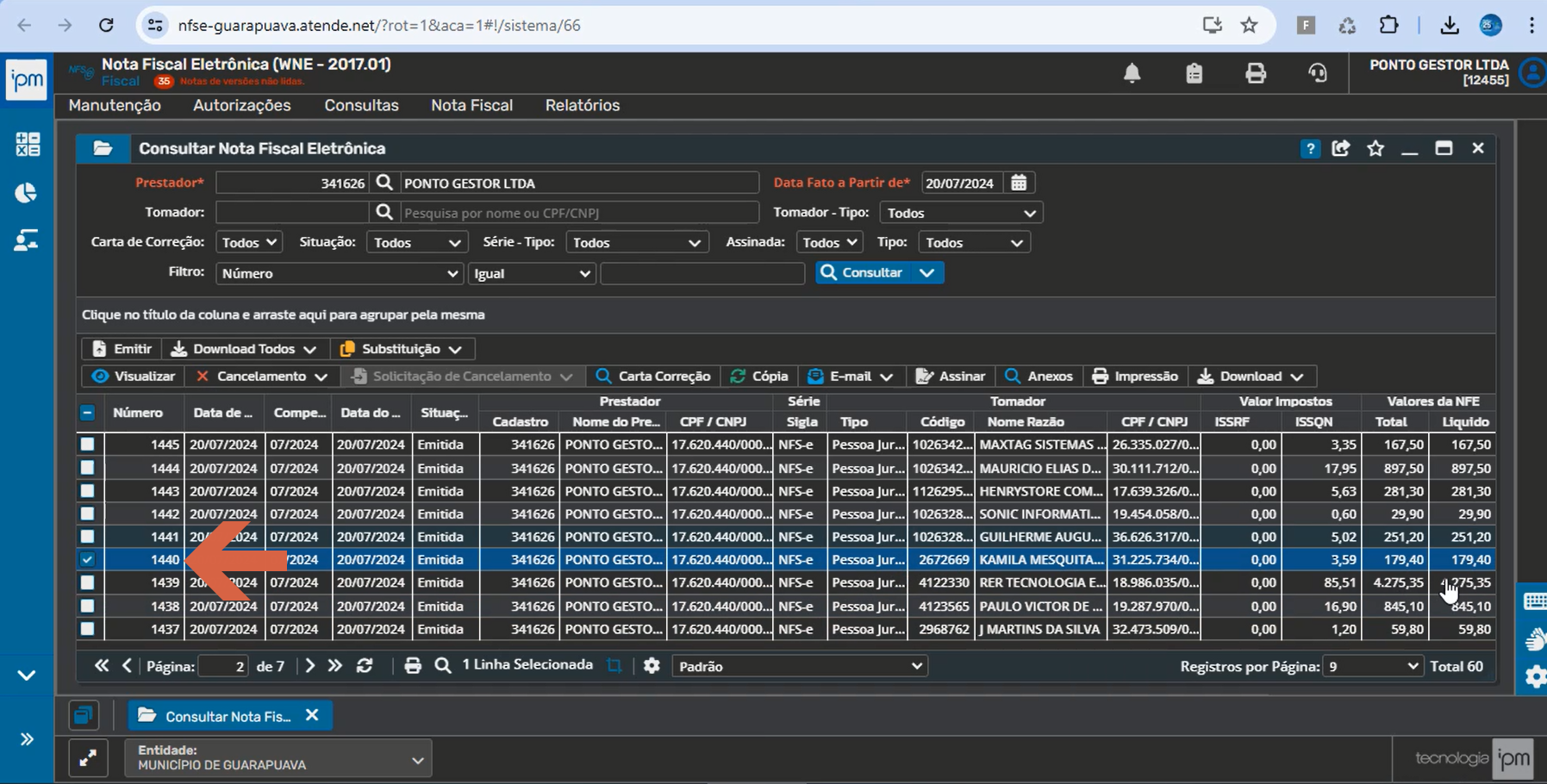Open the Situação dropdown
This screenshot has width=1547, height=784.
(x=416, y=243)
